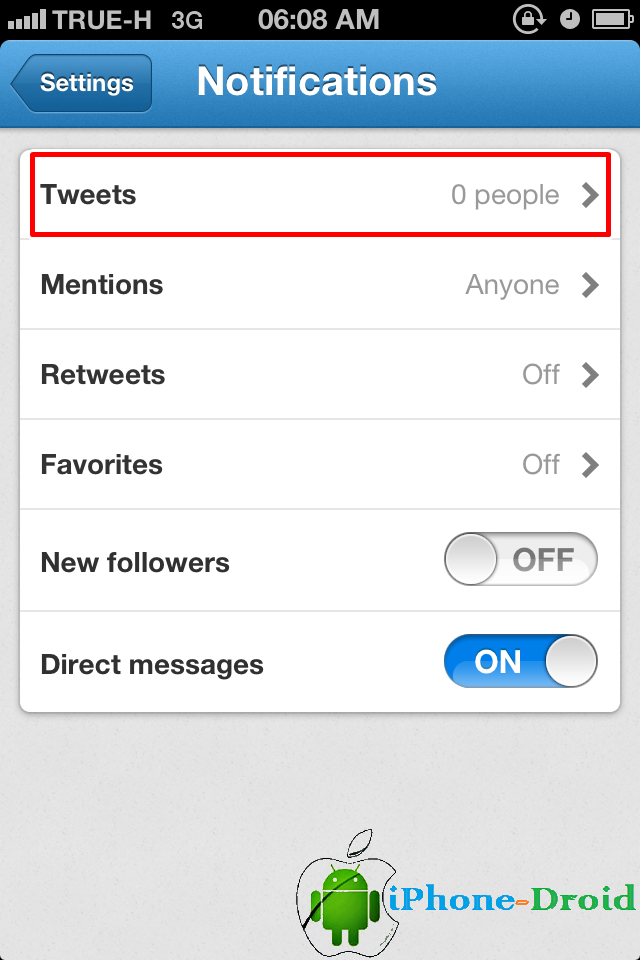Click the battery icon in status bar
Viewport: 640px width, 960px height.
(612, 20)
